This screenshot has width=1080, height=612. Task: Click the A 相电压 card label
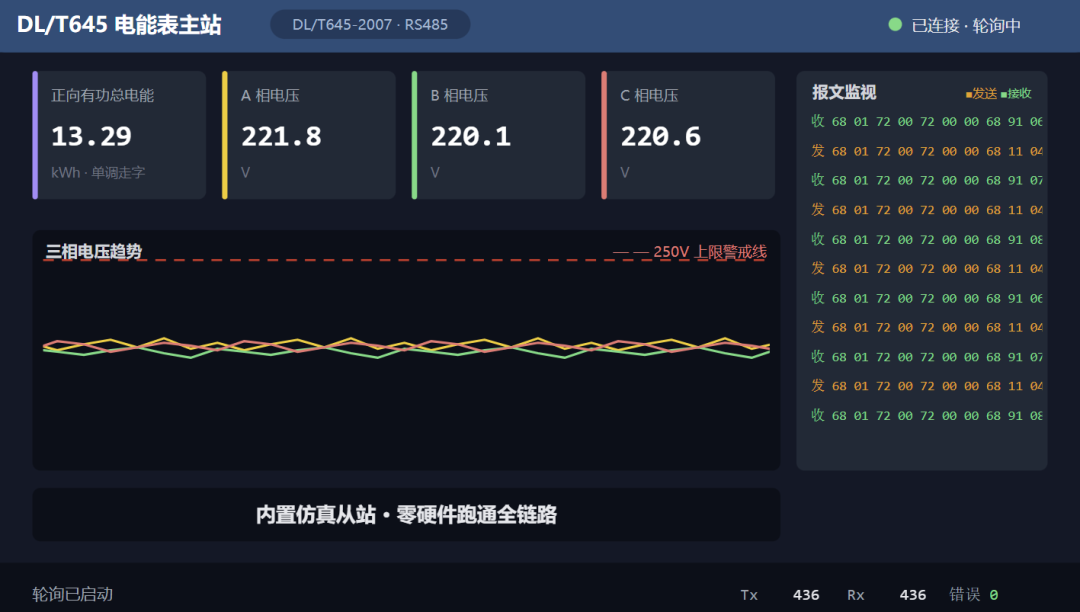[x=270, y=95]
